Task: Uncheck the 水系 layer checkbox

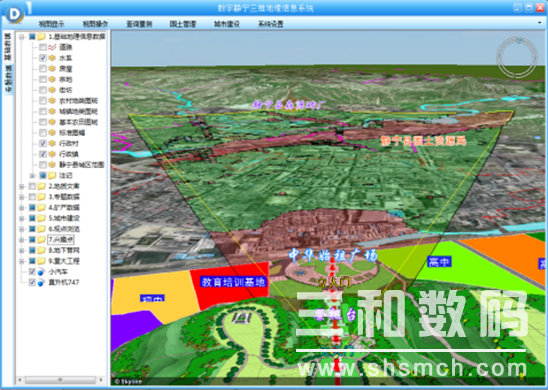Action: (43, 58)
